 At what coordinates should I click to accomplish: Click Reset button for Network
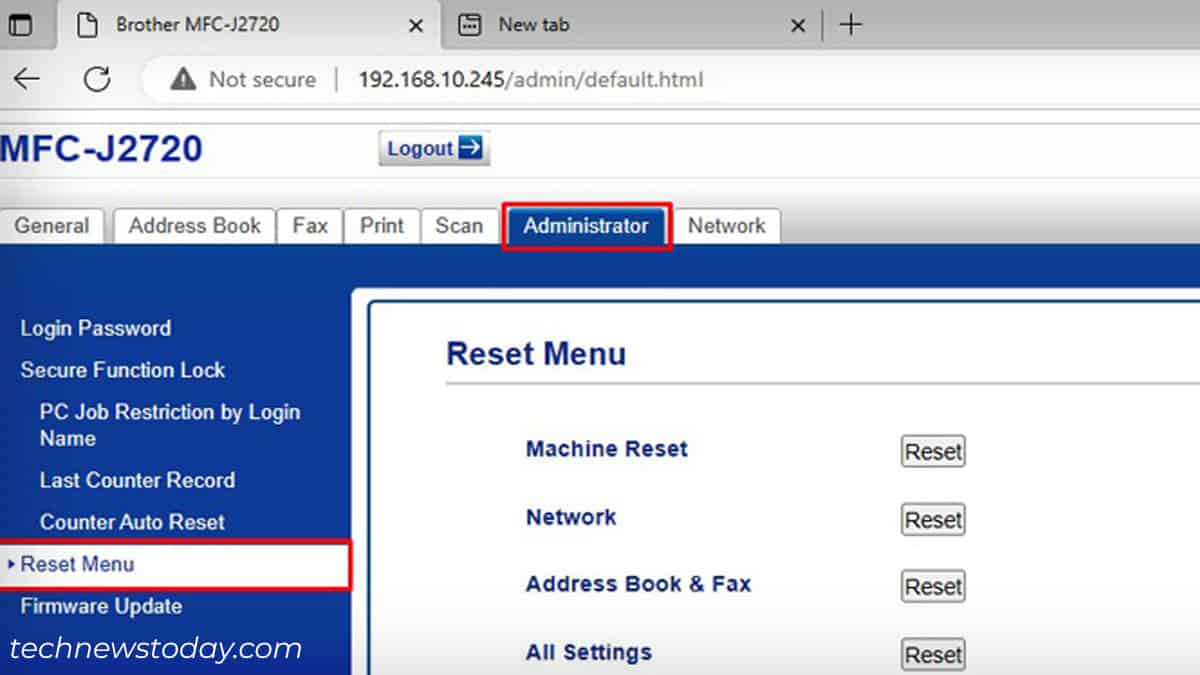[x=933, y=520]
